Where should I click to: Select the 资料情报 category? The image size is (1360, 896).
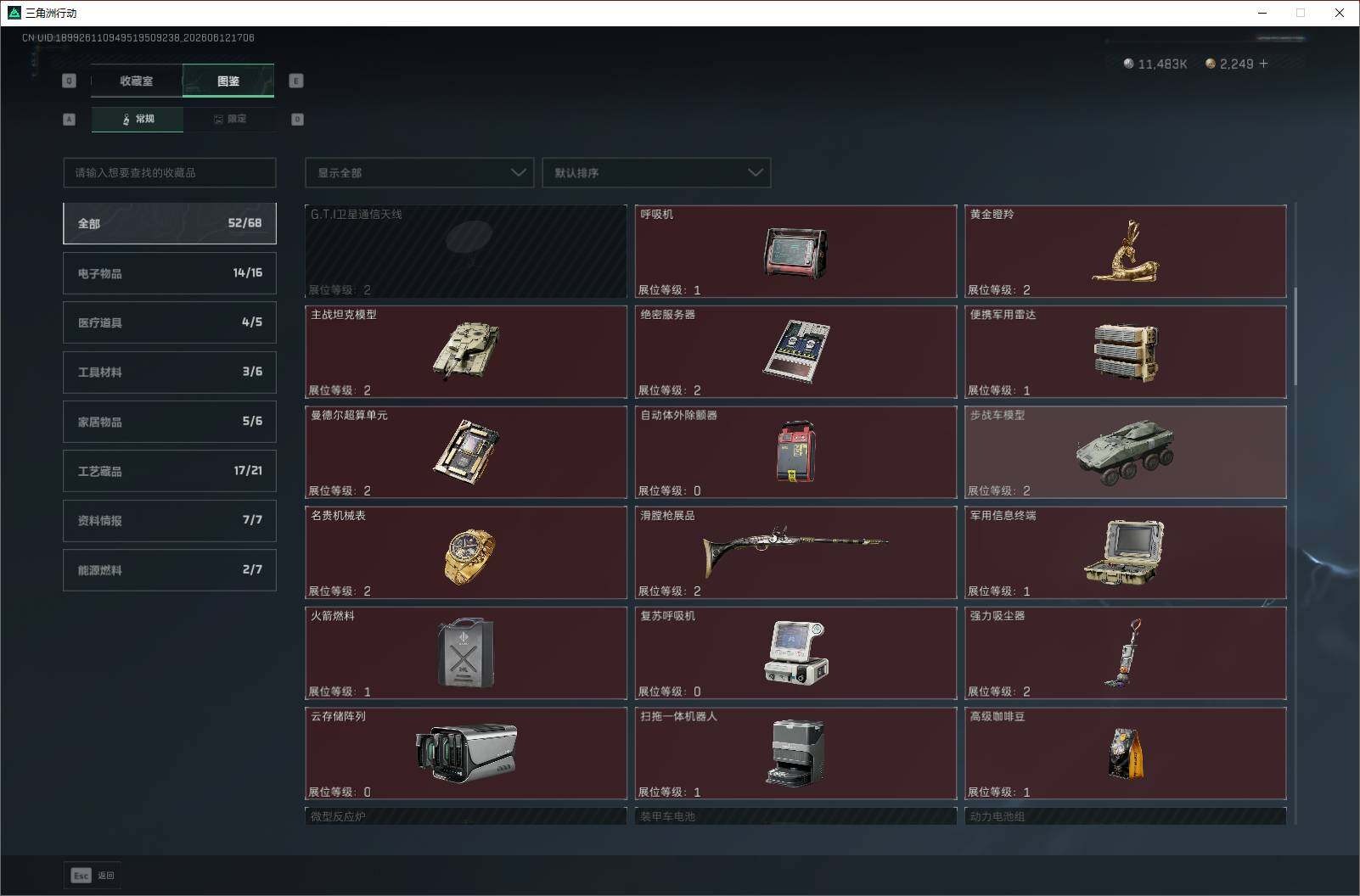click(170, 520)
